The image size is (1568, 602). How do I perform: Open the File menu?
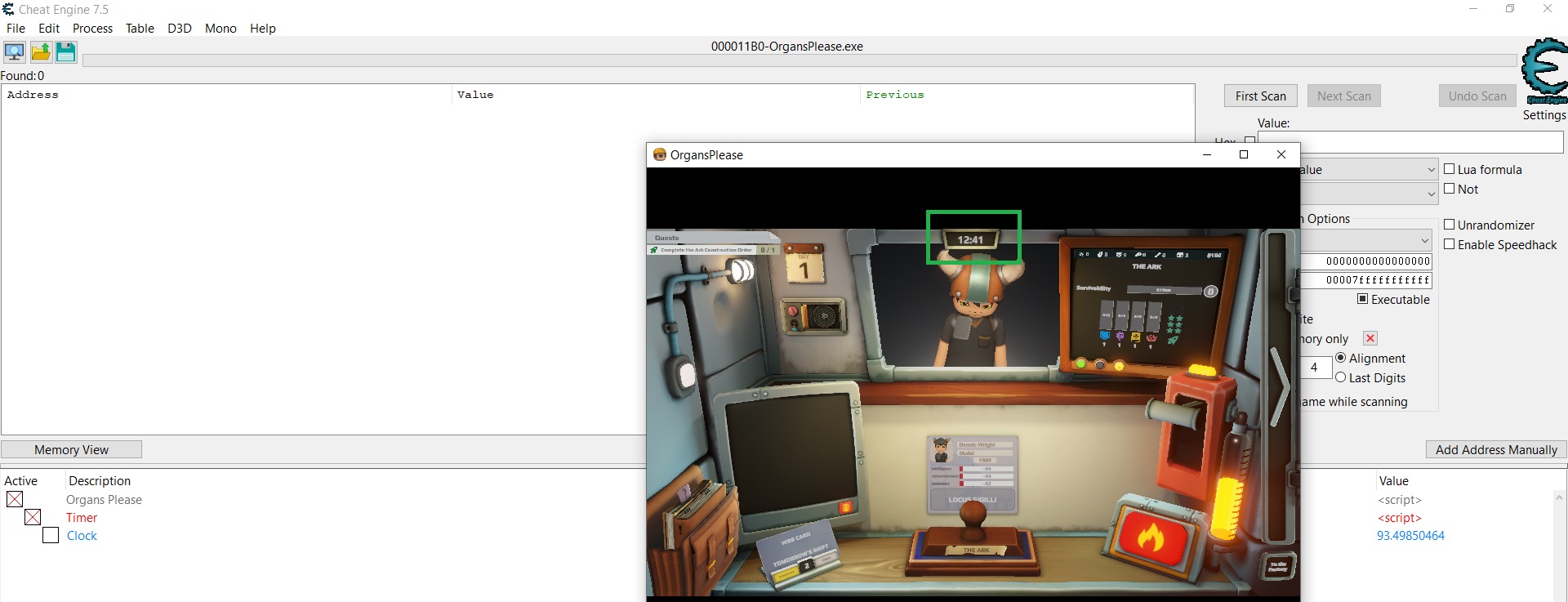click(16, 28)
